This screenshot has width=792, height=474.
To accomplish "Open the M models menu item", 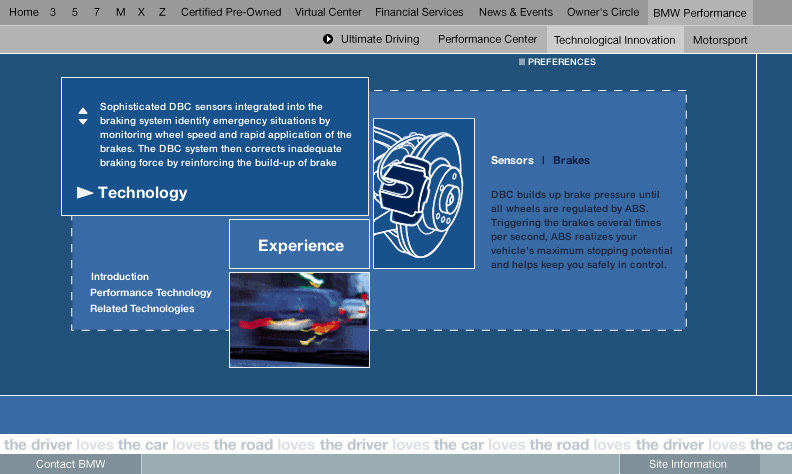I will pos(120,12).
